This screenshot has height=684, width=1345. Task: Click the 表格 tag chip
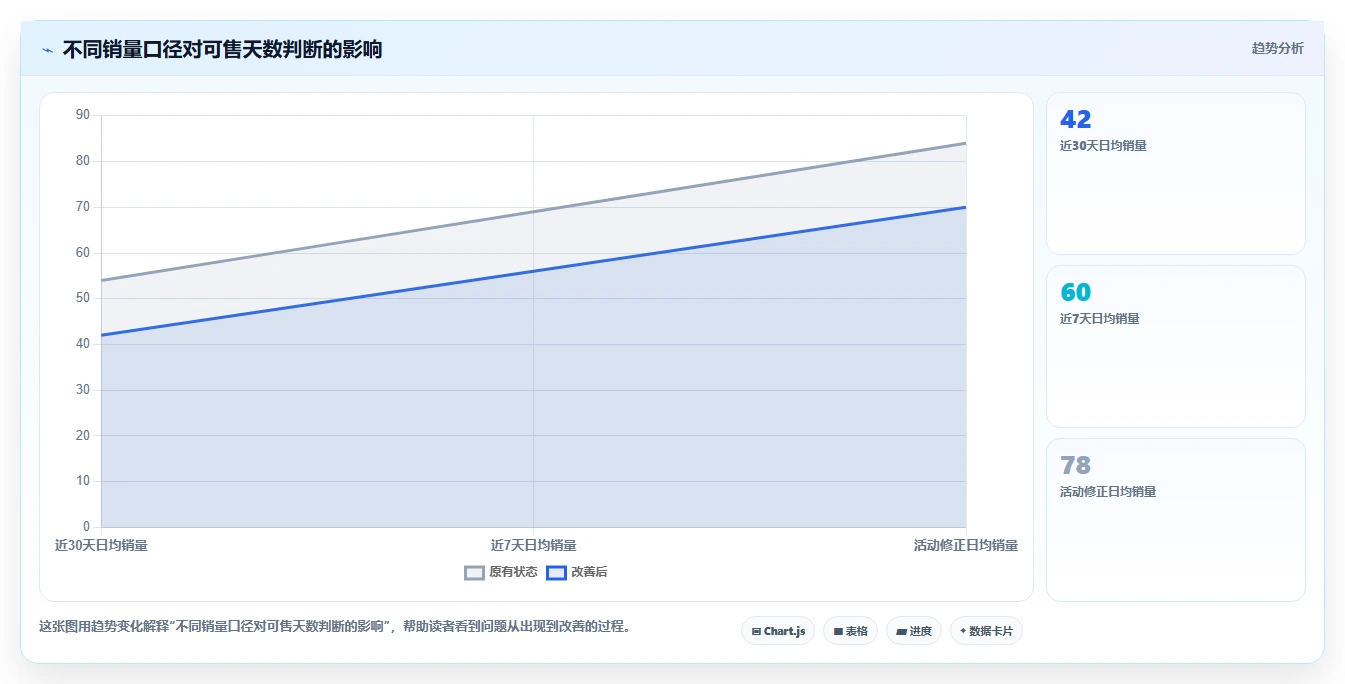pos(850,631)
